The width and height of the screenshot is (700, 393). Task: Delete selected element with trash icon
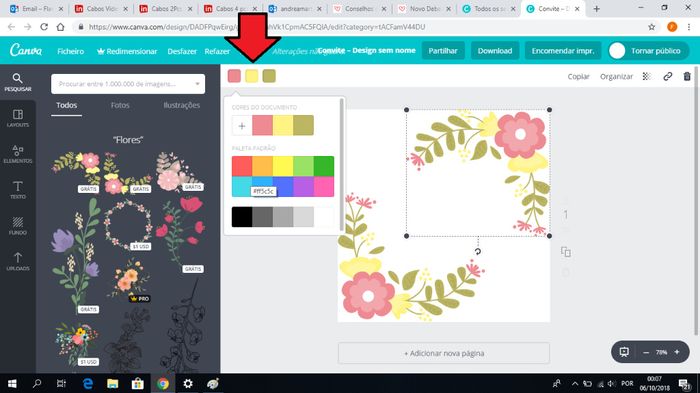point(687,76)
